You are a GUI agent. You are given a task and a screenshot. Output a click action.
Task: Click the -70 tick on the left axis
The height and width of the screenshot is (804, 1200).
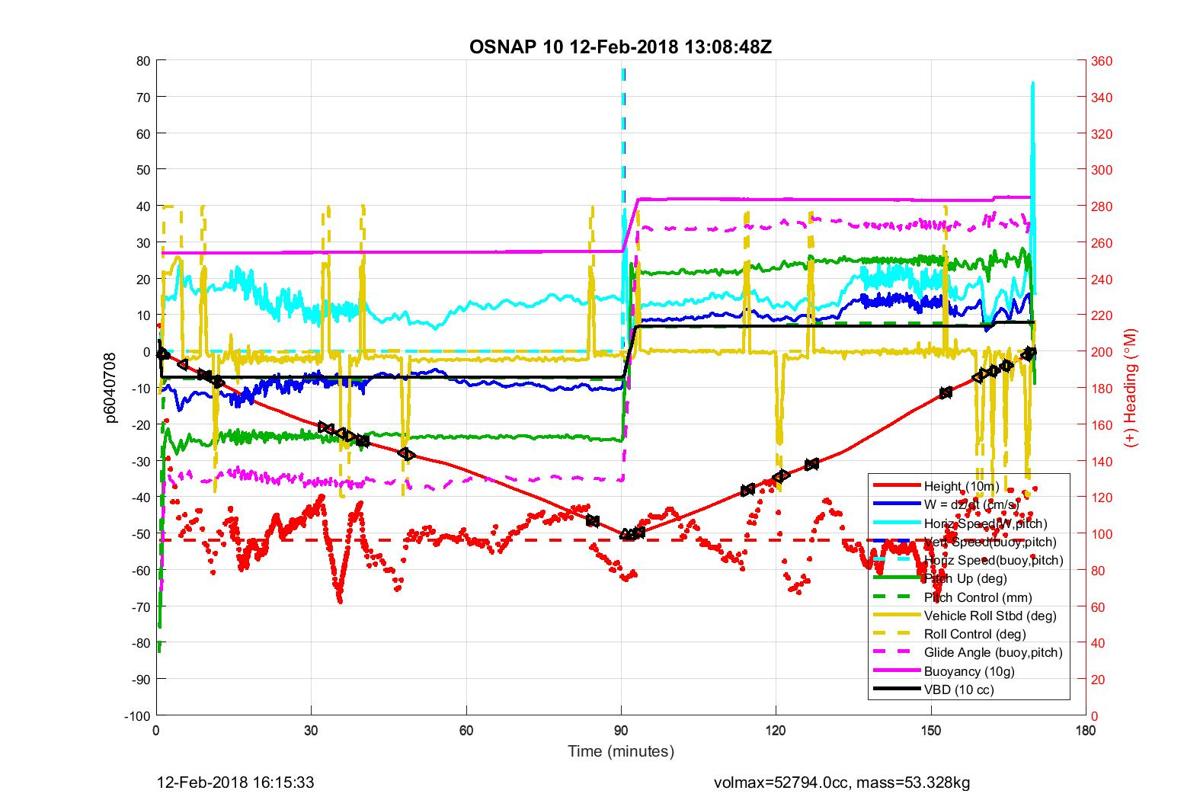[x=141, y=607]
